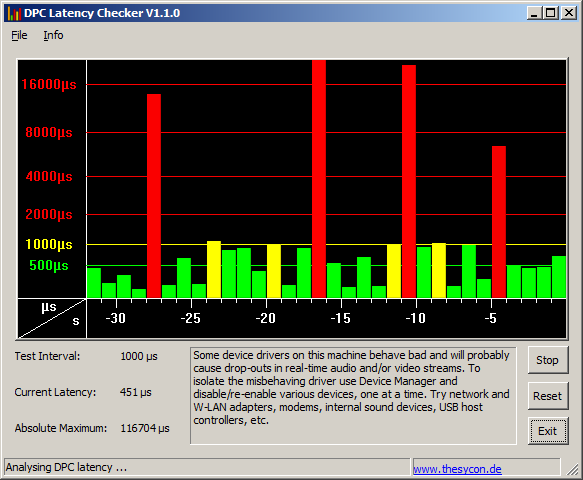Click the -20 time axis label

(x=265, y=318)
